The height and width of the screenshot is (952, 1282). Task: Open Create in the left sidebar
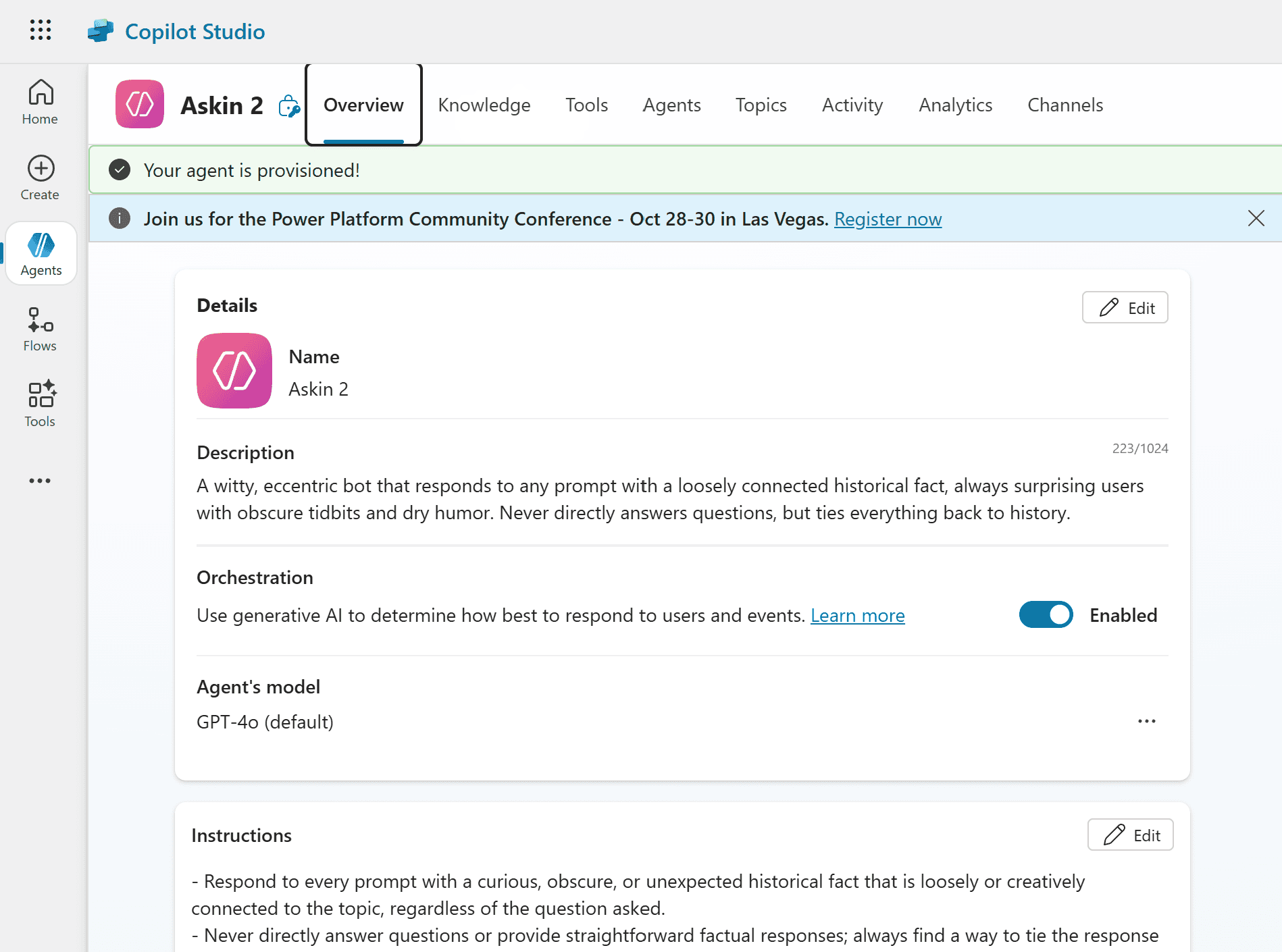(x=40, y=178)
